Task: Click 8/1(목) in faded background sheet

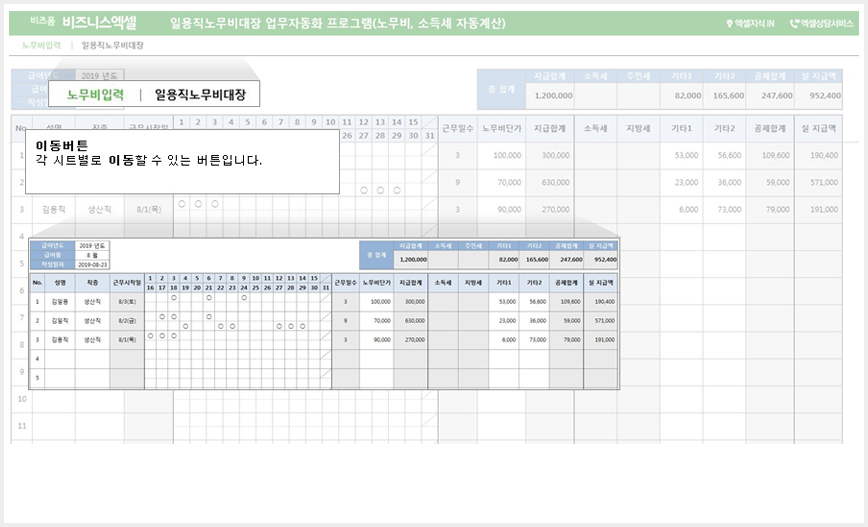Action: tap(148, 209)
